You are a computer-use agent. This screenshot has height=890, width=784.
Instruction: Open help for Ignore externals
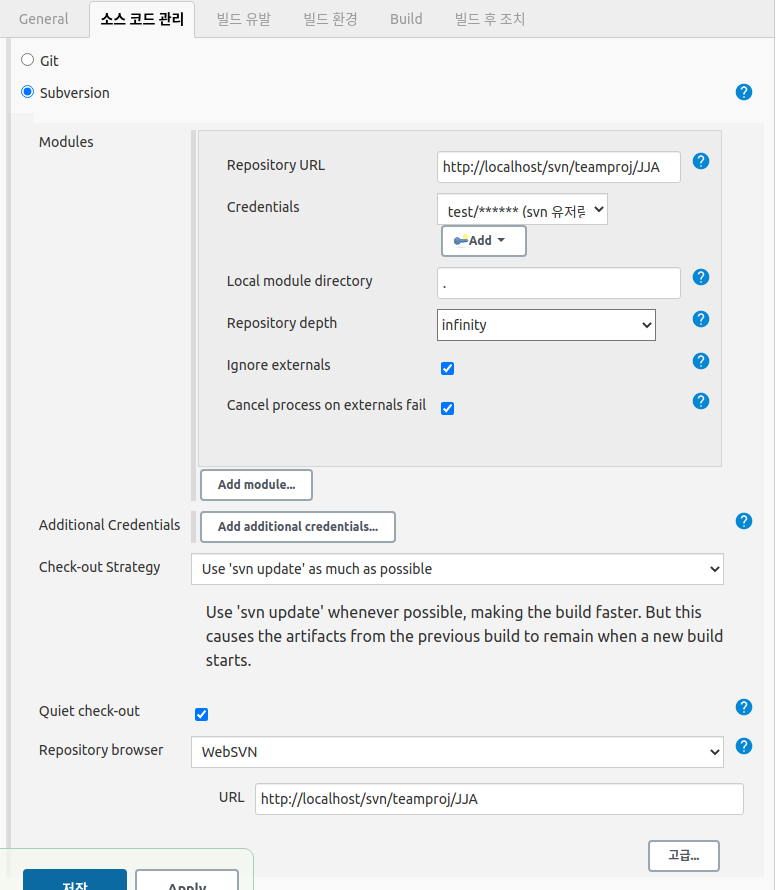point(701,361)
